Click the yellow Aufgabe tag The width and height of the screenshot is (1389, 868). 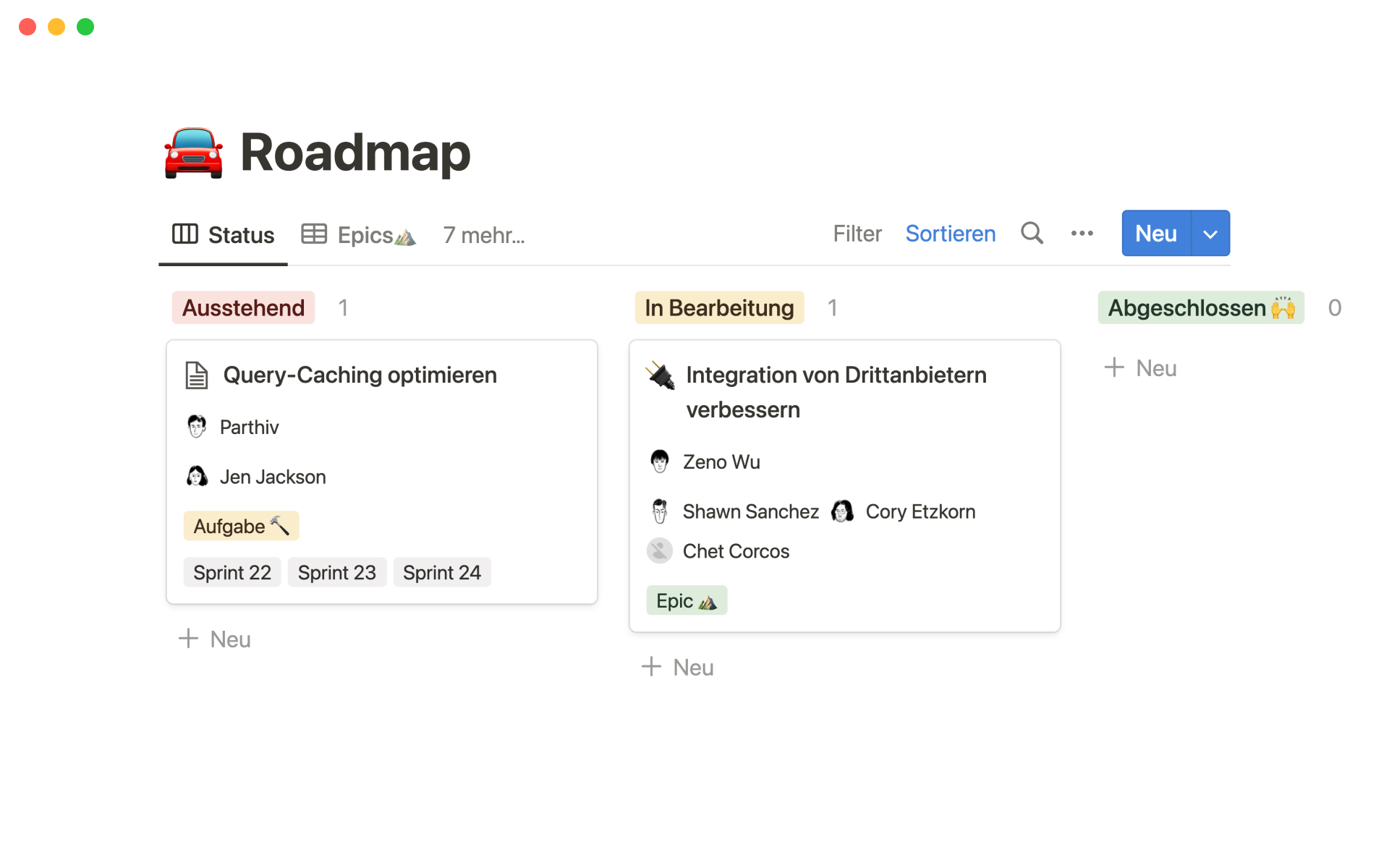pyautogui.click(x=241, y=527)
